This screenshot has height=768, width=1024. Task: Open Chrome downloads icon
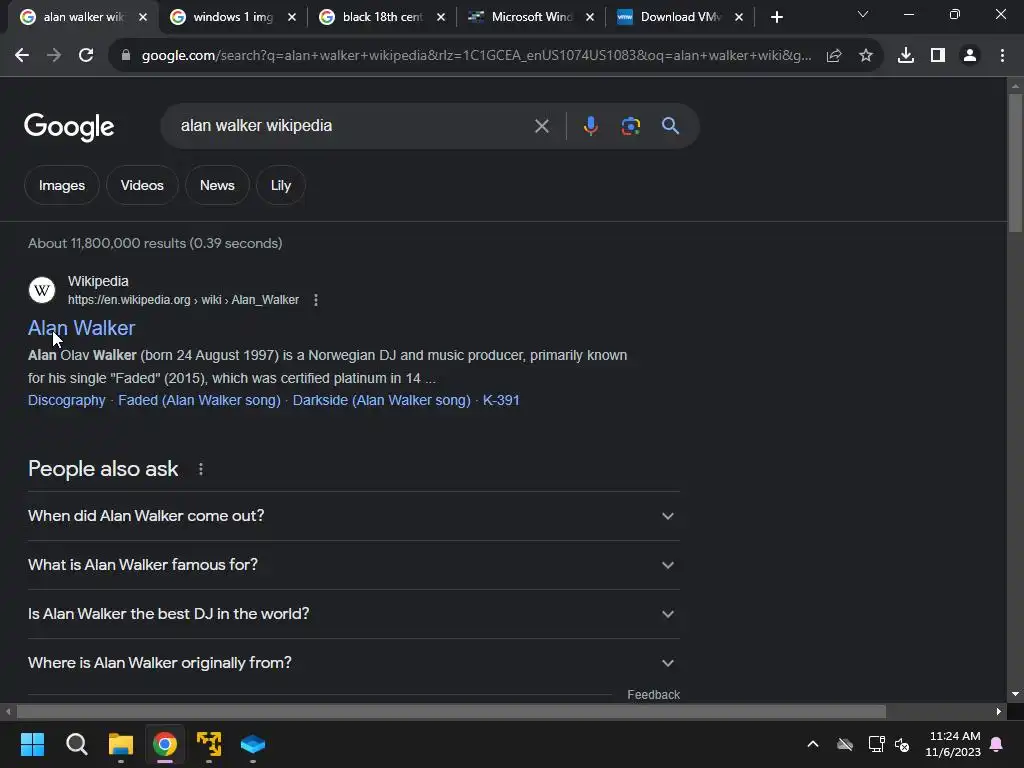point(906,56)
